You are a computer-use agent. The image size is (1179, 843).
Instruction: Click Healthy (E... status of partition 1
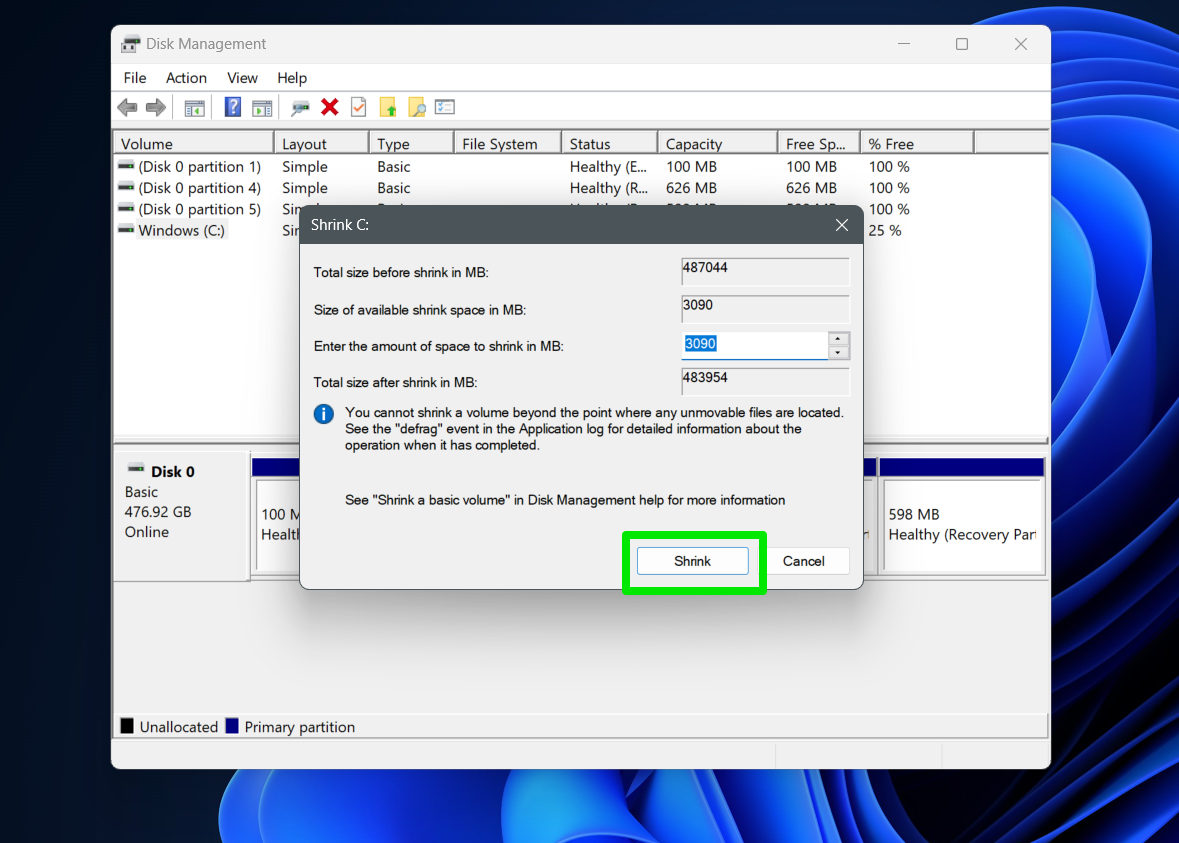click(x=608, y=166)
